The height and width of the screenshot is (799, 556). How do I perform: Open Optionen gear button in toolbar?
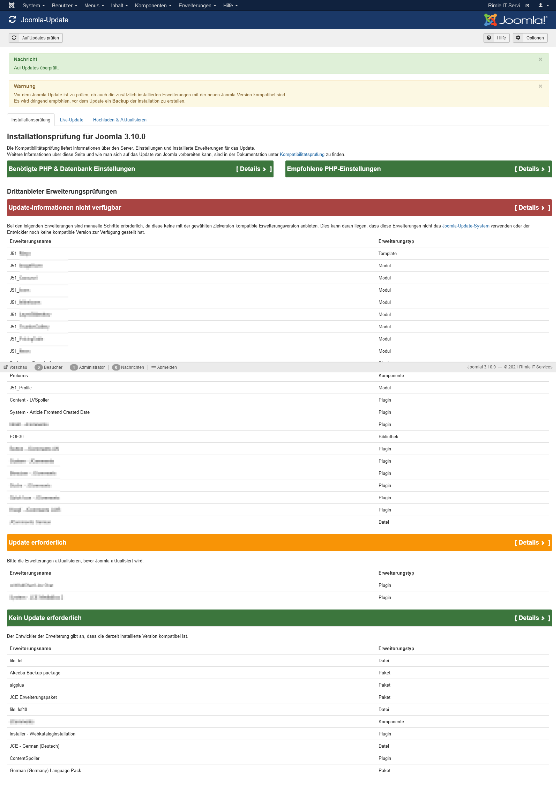(x=531, y=38)
